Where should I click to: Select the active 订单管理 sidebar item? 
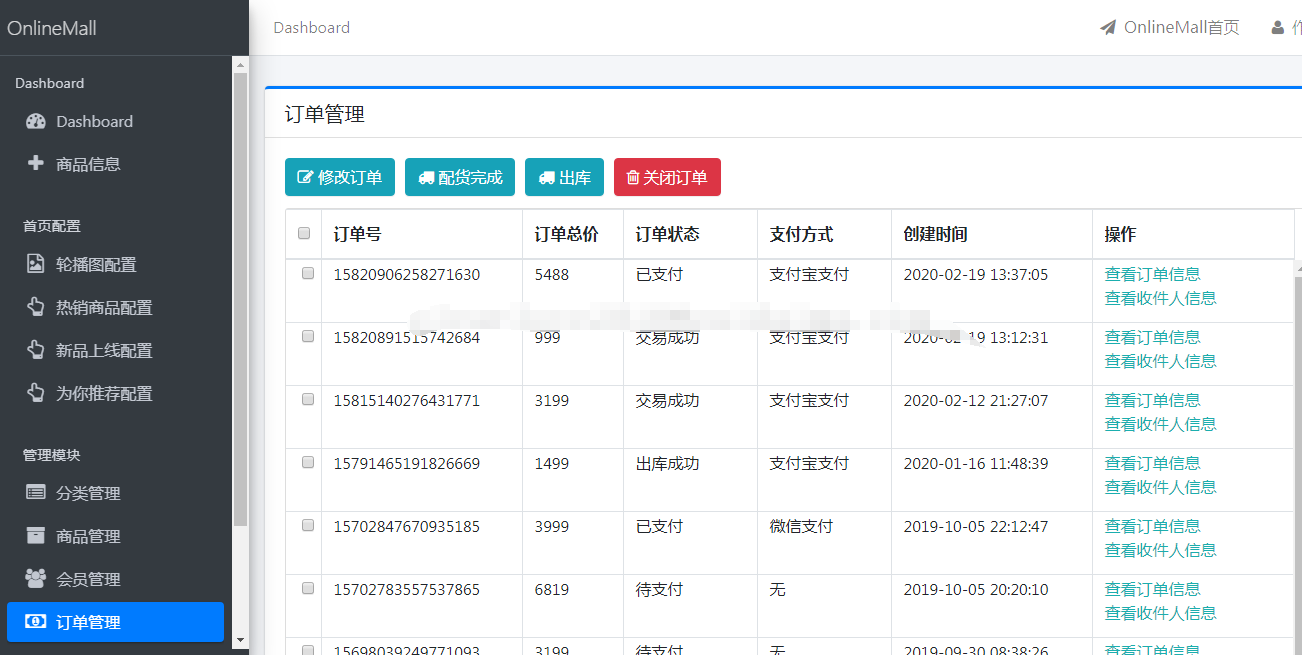coord(115,622)
